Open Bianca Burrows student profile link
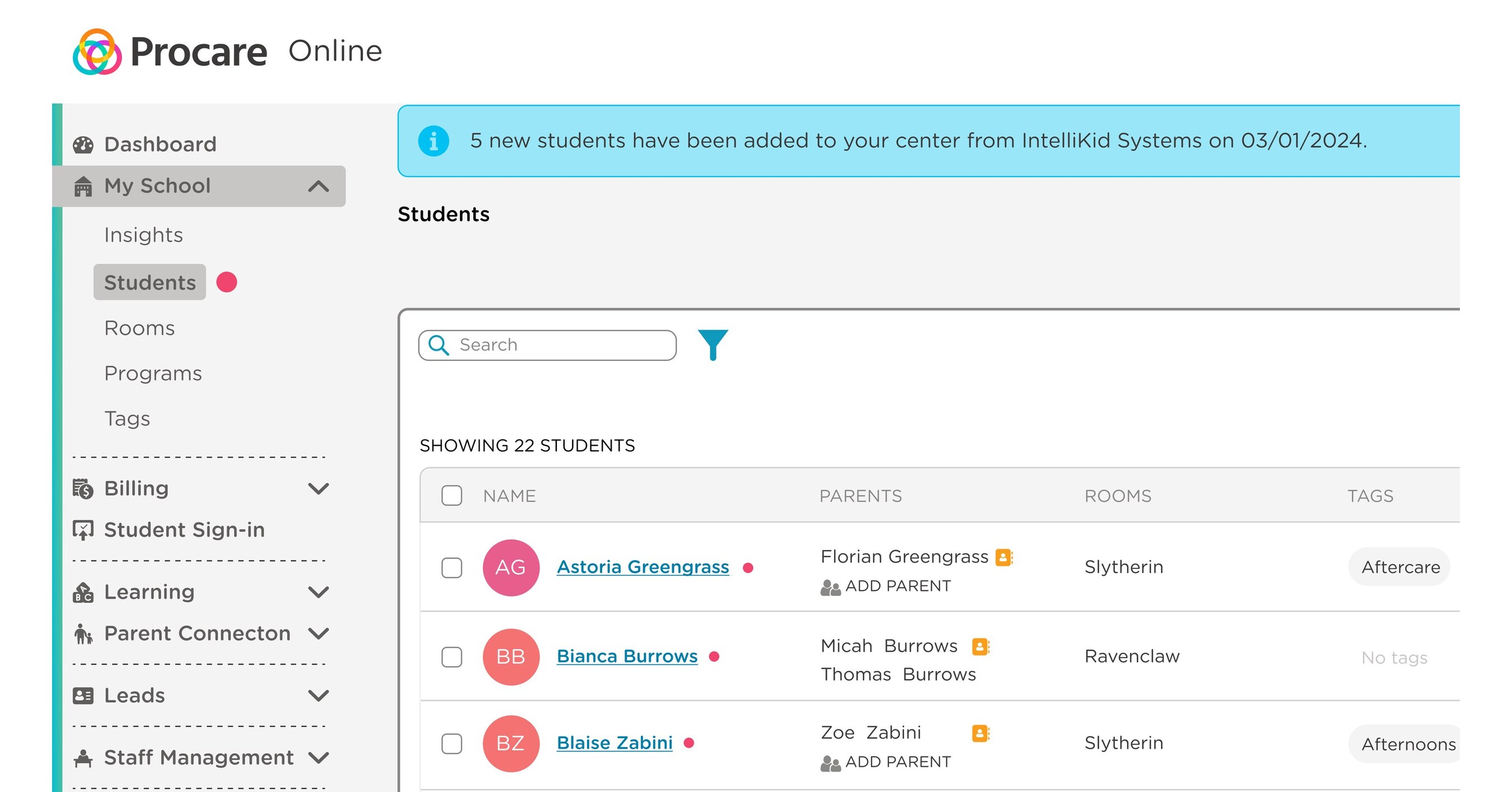Screen dimensions: 1512x792 (627, 656)
